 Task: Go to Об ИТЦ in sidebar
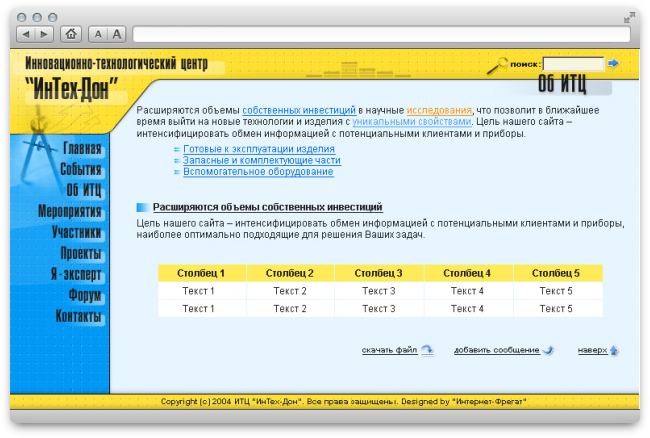pos(84,190)
